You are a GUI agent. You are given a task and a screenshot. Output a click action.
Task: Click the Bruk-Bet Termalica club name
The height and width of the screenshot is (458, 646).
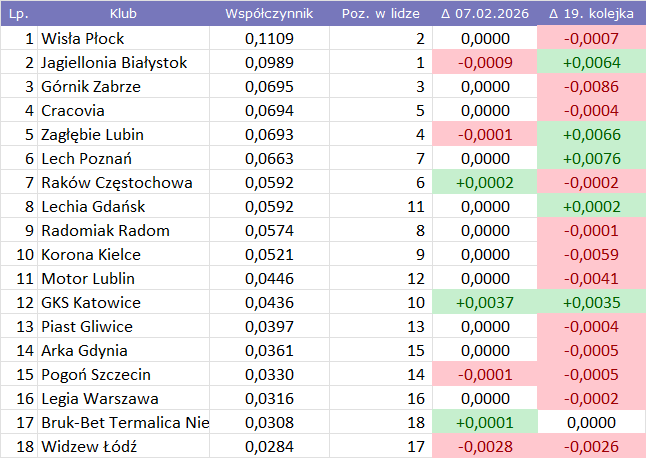coord(125,423)
